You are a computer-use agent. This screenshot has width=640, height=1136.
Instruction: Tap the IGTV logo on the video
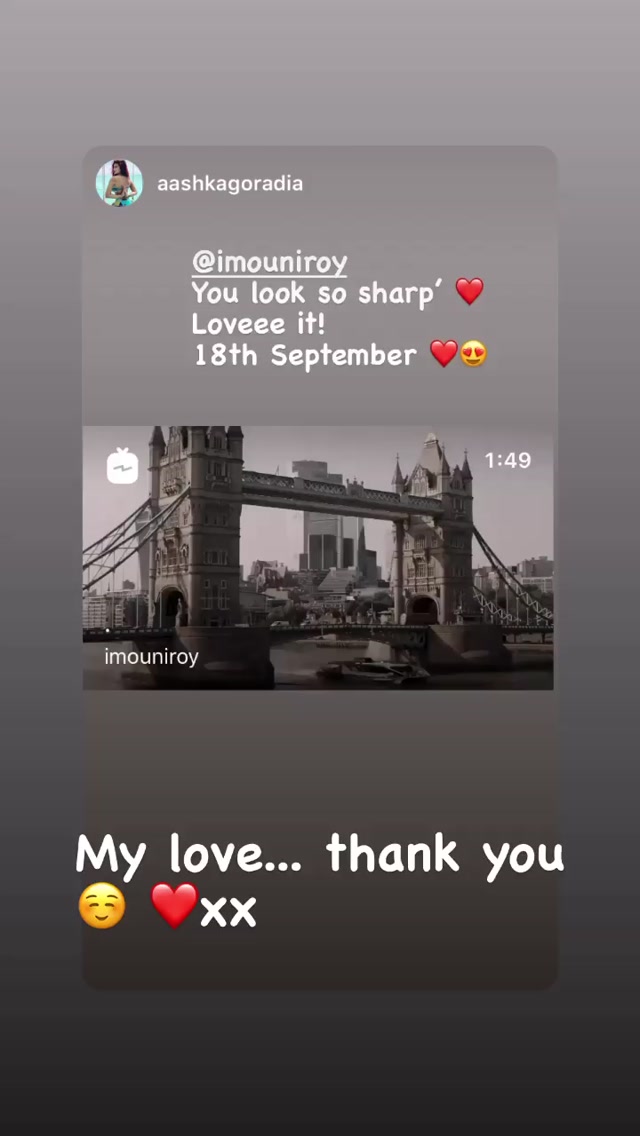point(122,465)
